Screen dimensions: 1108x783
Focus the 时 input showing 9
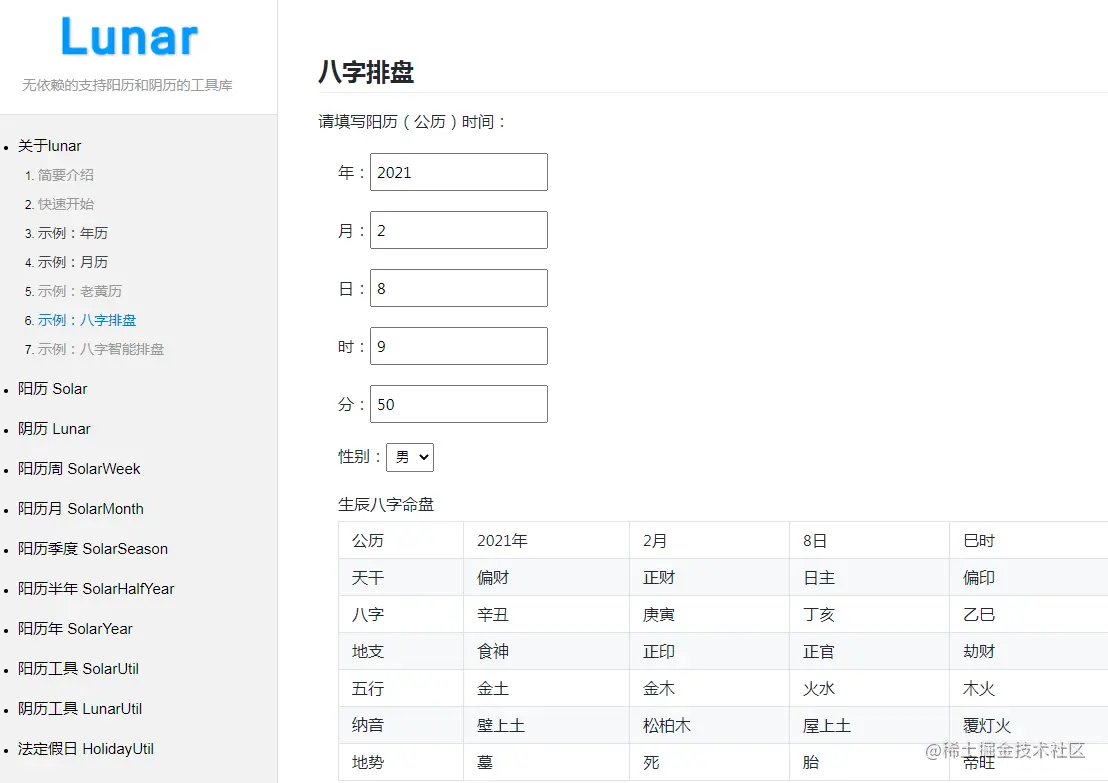pyautogui.click(x=459, y=346)
